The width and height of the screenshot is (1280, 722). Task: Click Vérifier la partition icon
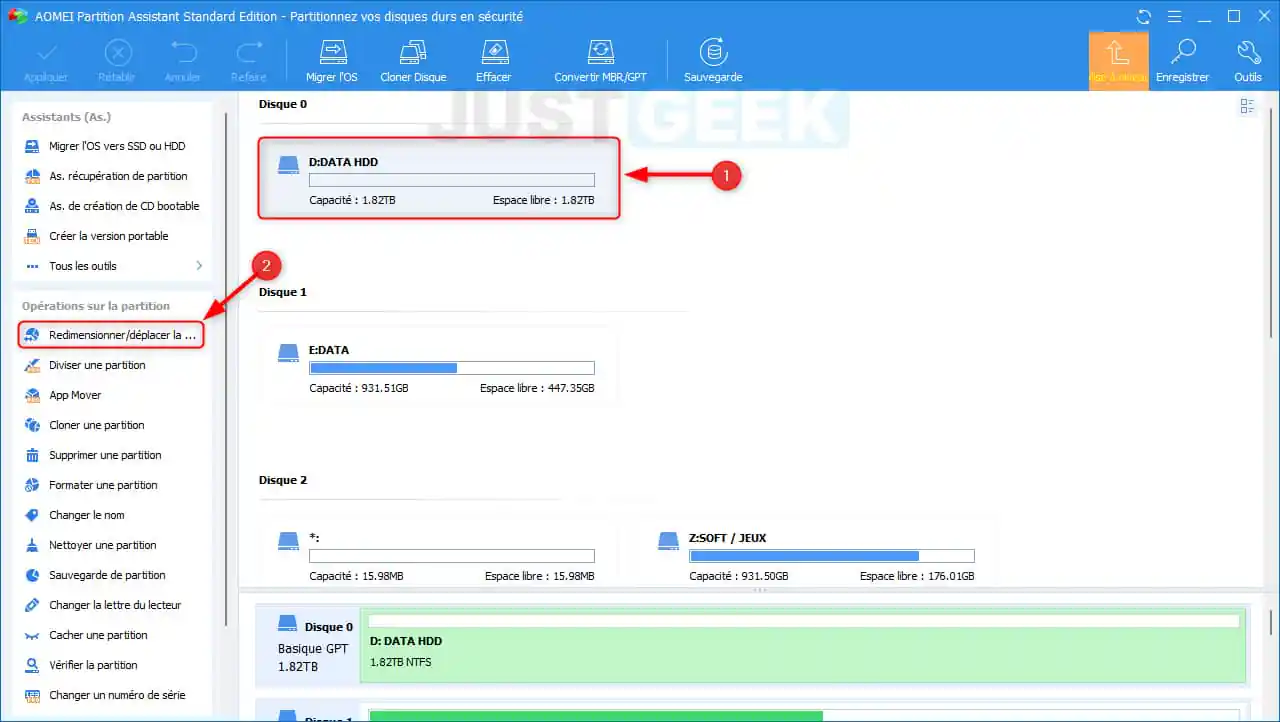[x=32, y=665]
